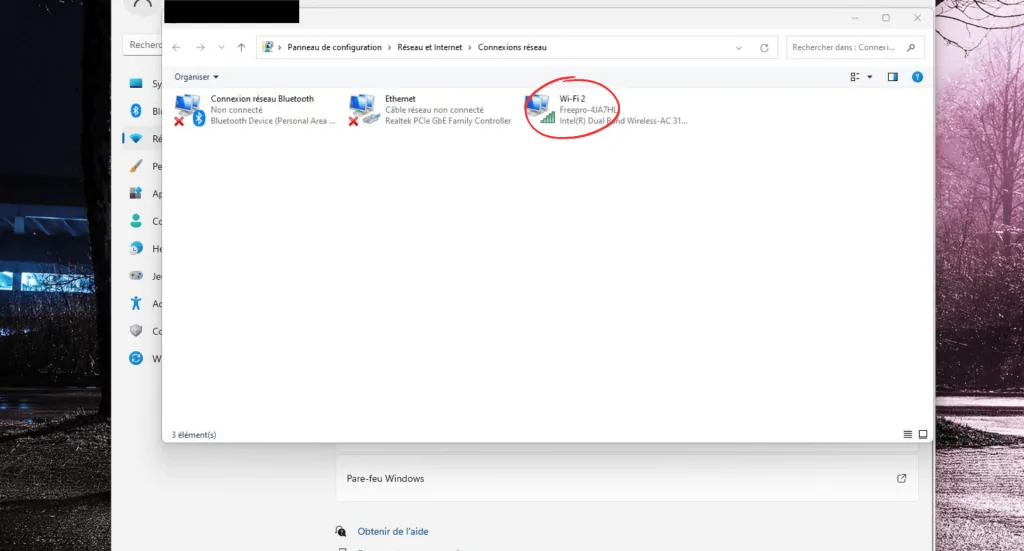The image size is (1024, 551).
Task: Open Windows Update icon in Settings sidebar
Action: point(136,358)
